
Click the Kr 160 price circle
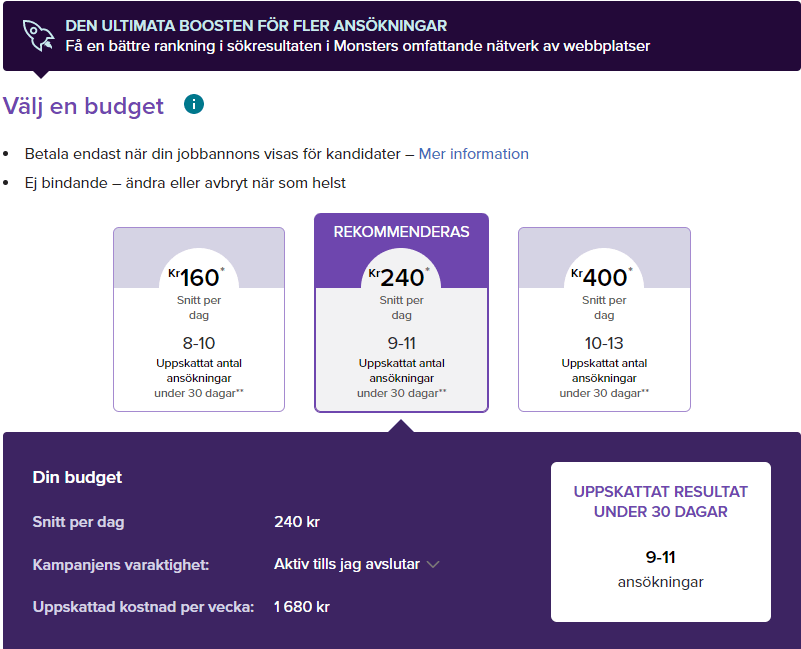[198, 277]
